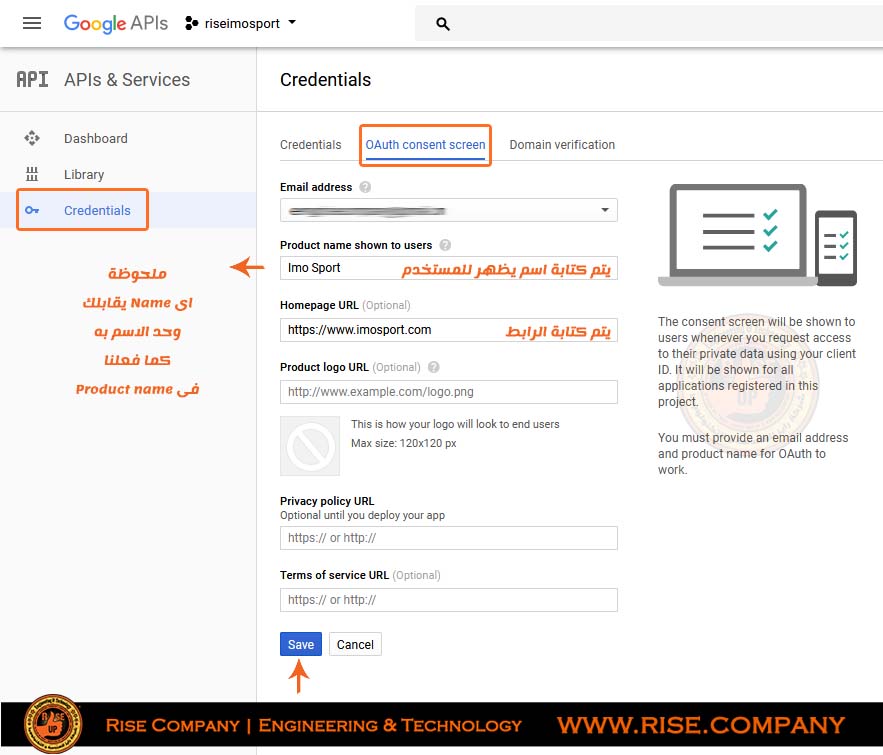The width and height of the screenshot is (883, 755).
Task: Open the Domain verification tab
Action: [562, 145]
